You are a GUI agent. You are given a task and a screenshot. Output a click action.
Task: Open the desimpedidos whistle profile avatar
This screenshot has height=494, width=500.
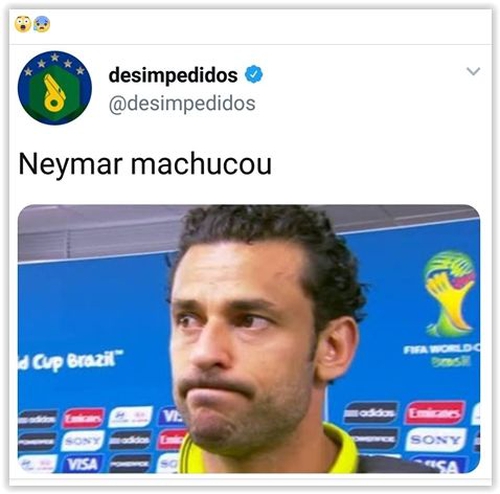[55, 88]
